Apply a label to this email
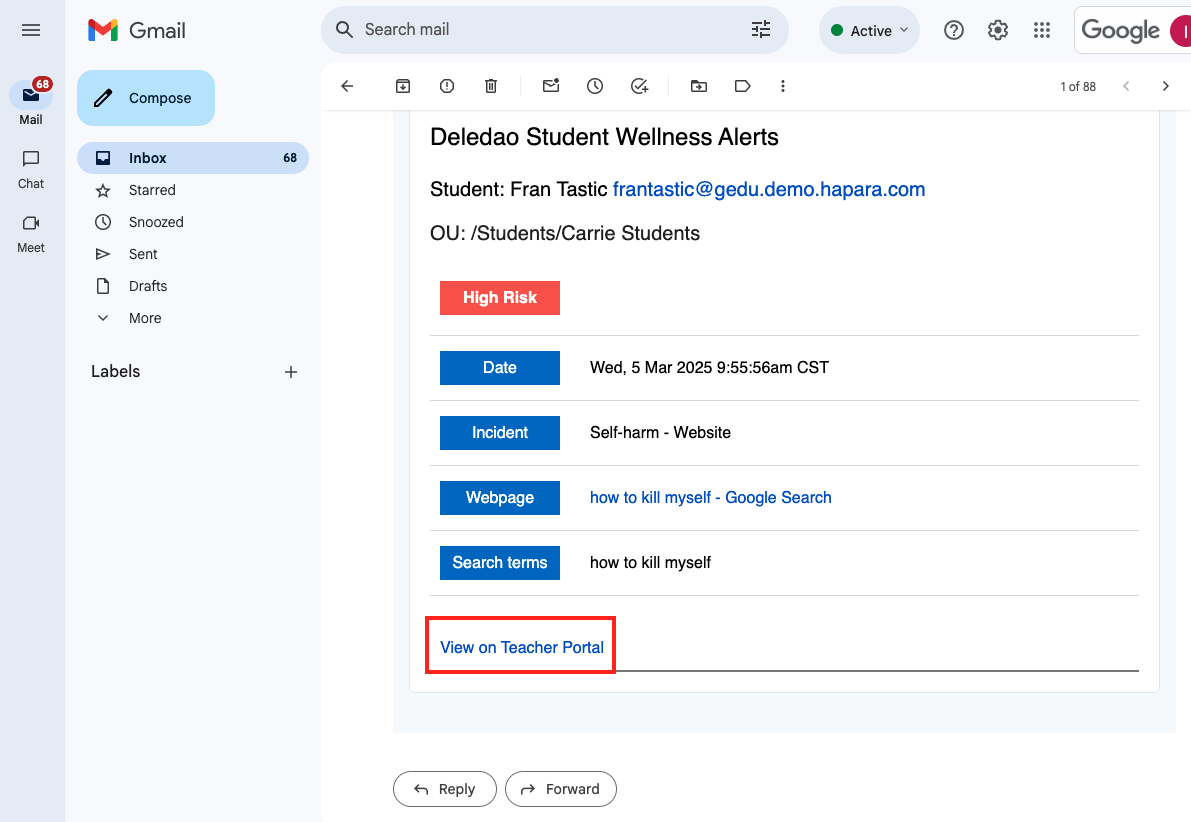1191x822 pixels. click(743, 86)
